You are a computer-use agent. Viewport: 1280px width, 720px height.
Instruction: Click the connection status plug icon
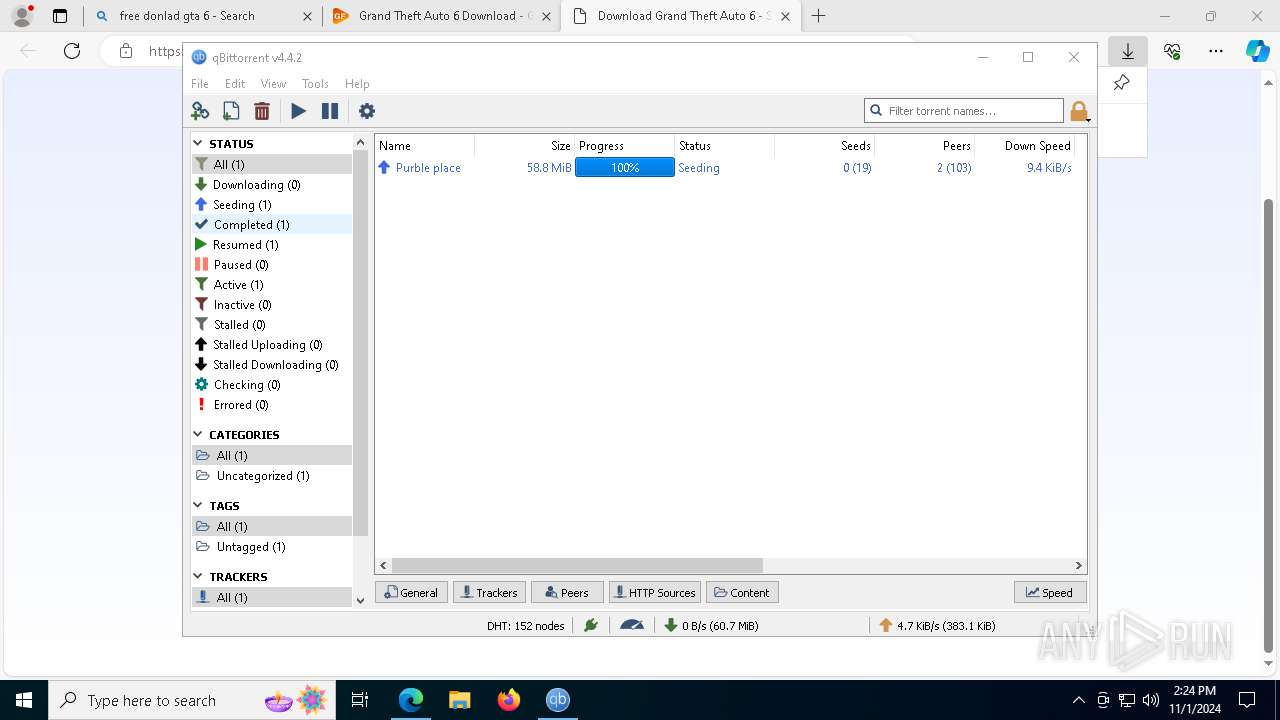click(x=591, y=625)
